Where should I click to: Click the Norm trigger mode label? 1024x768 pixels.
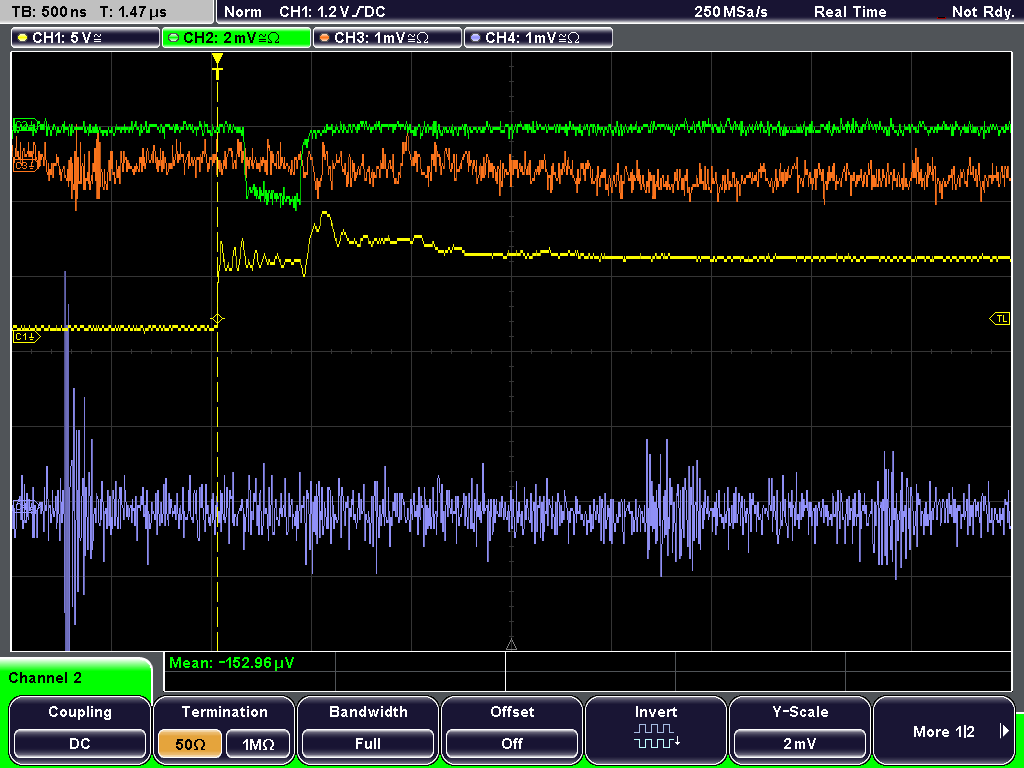click(x=243, y=12)
